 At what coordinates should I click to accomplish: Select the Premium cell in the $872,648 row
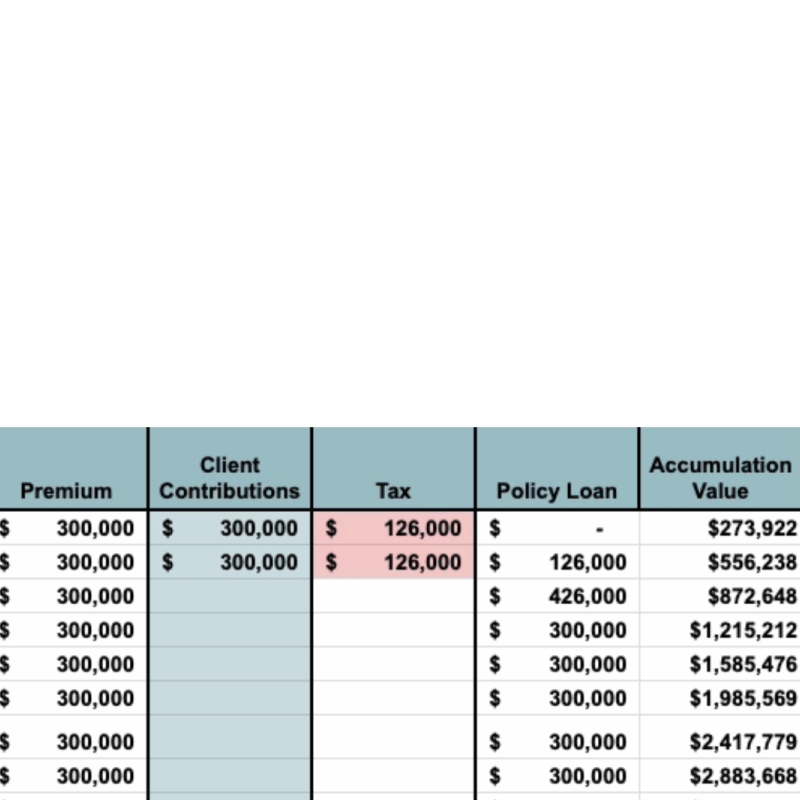pos(73,596)
